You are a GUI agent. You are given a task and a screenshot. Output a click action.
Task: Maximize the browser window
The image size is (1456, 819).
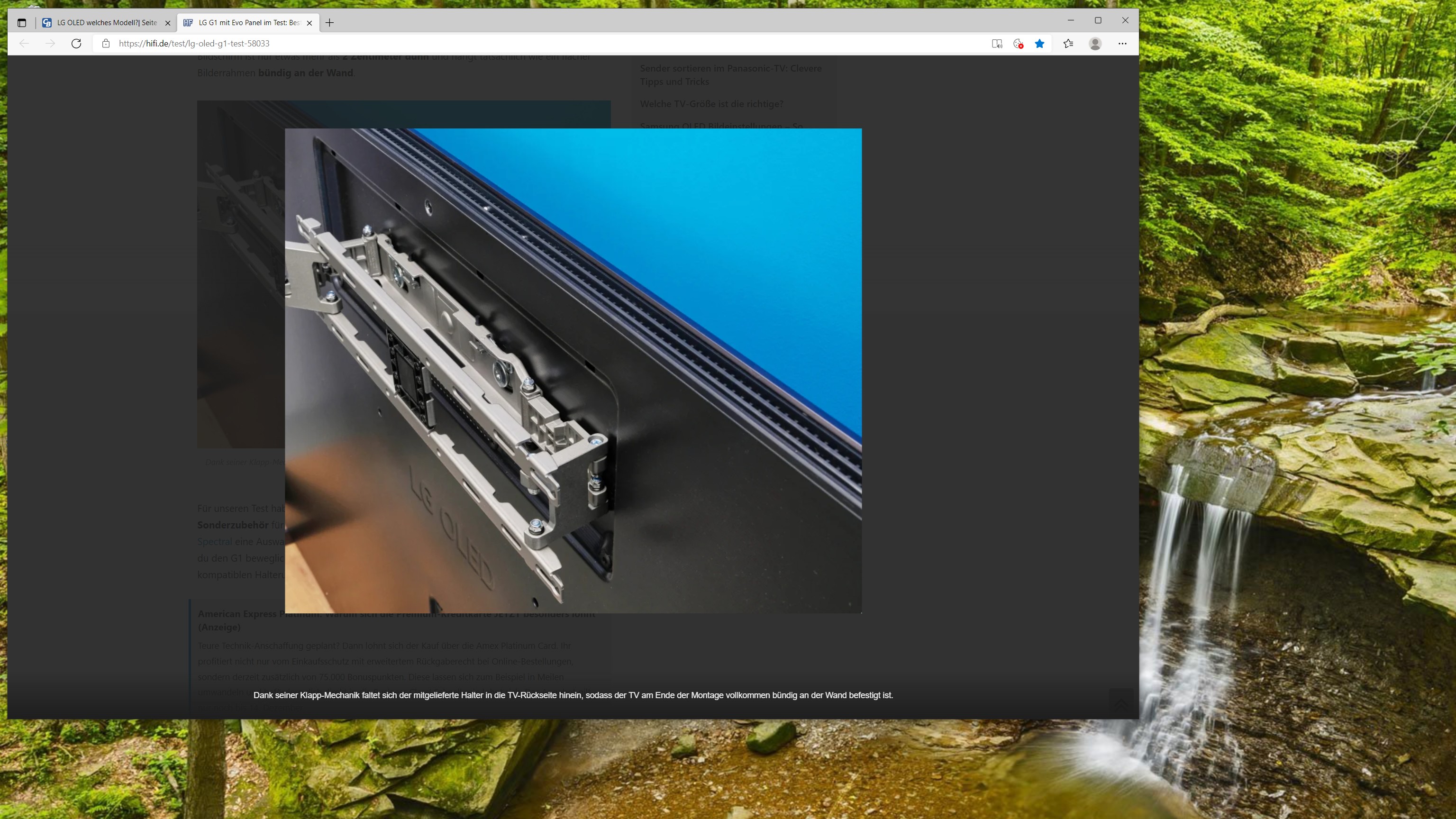pyautogui.click(x=1098, y=20)
